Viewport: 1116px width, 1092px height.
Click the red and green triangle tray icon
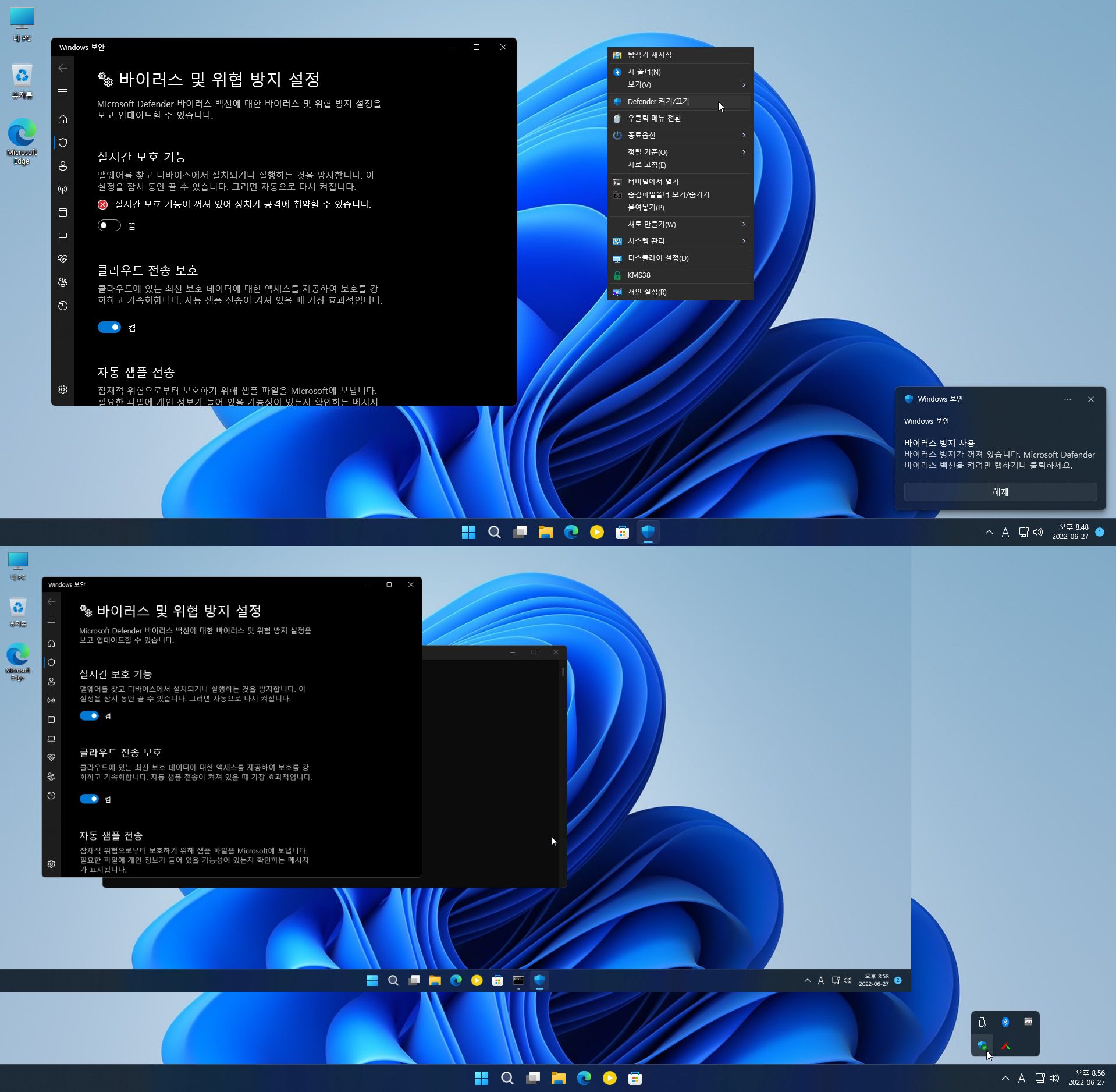(x=1005, y=1045)
